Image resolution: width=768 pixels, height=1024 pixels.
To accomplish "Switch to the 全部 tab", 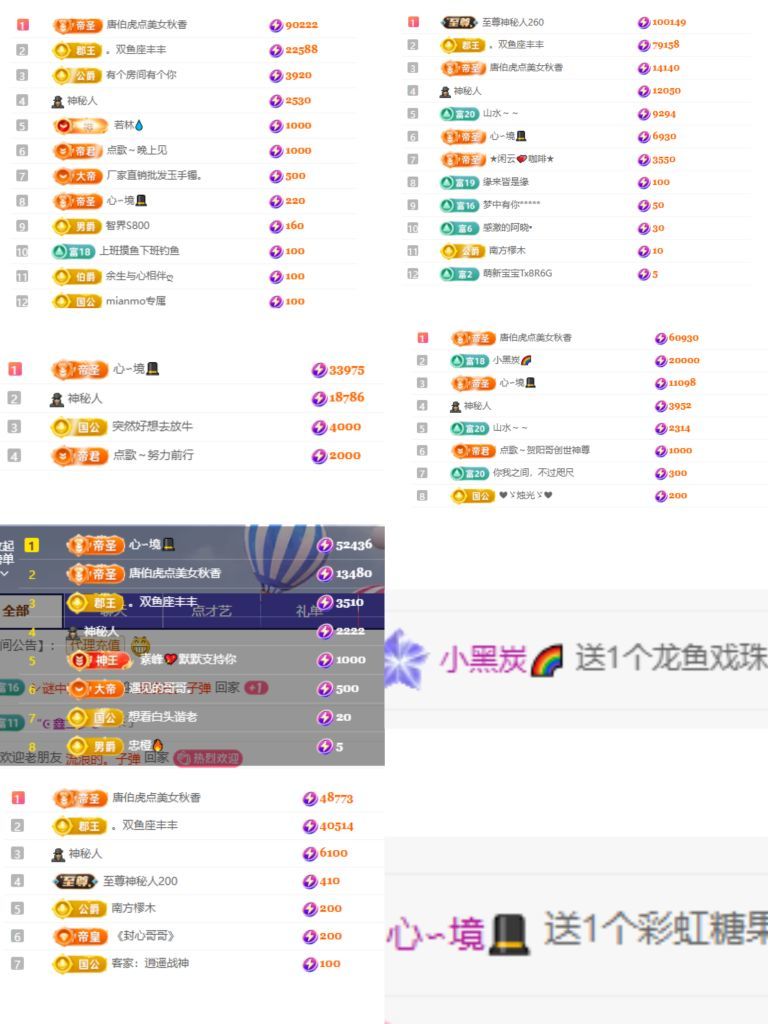I will tap(16, 611).
